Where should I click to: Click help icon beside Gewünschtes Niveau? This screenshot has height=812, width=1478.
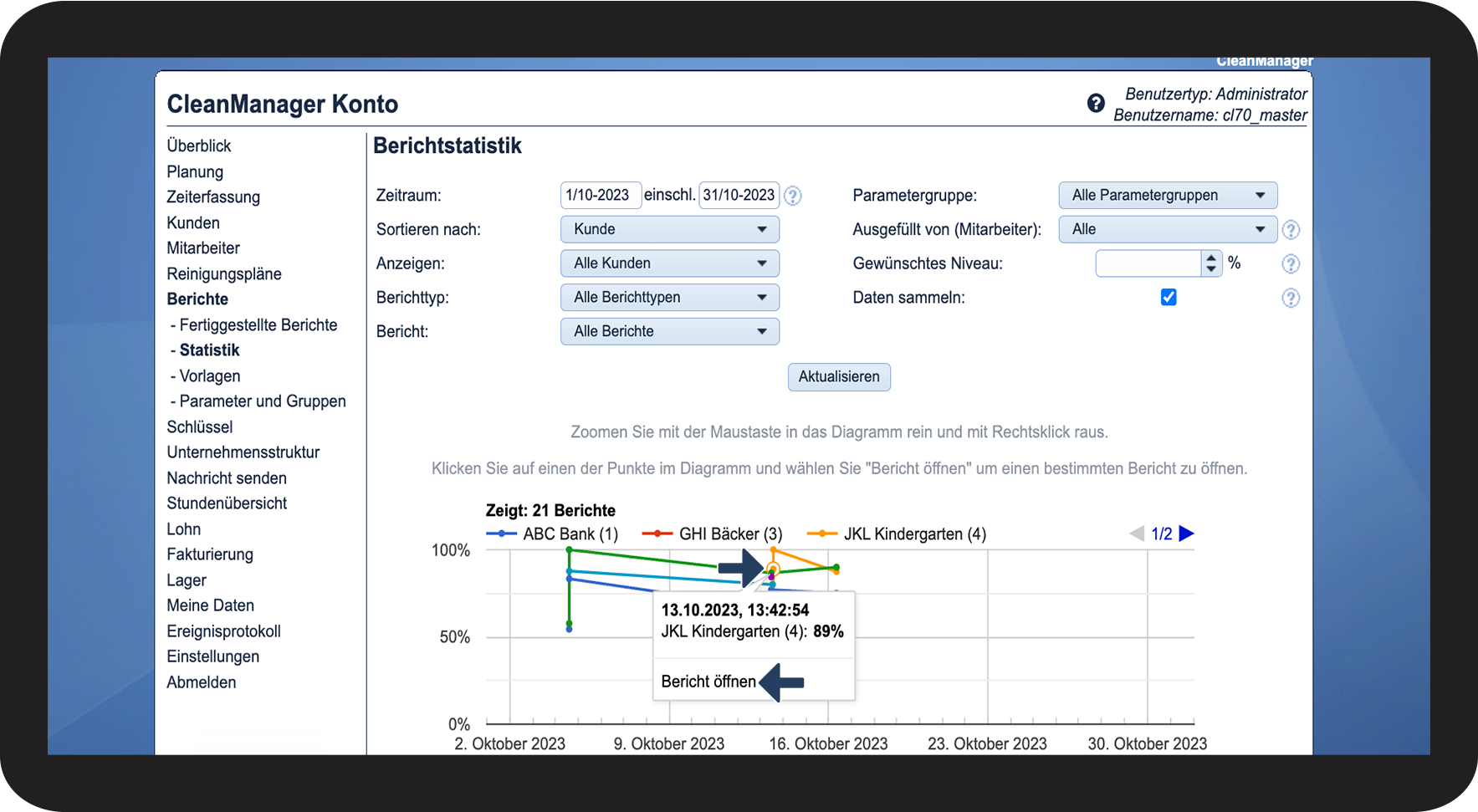coord(1291,264)
